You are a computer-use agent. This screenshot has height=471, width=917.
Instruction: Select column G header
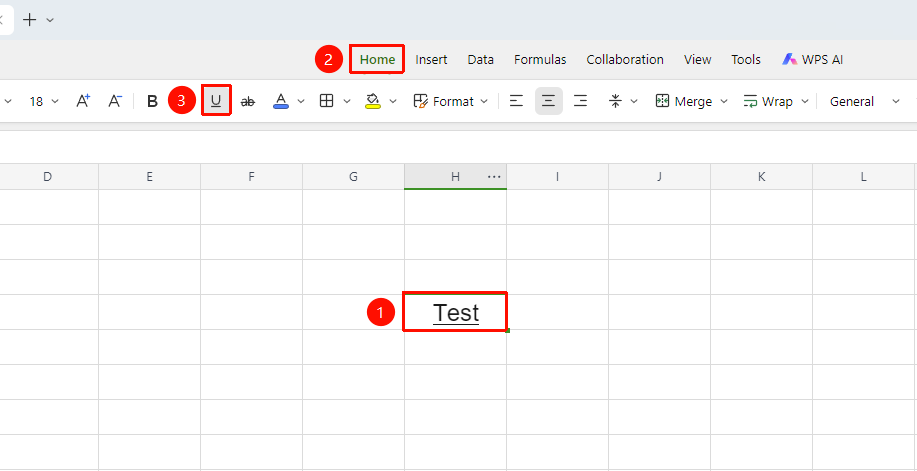click(353, 177)
